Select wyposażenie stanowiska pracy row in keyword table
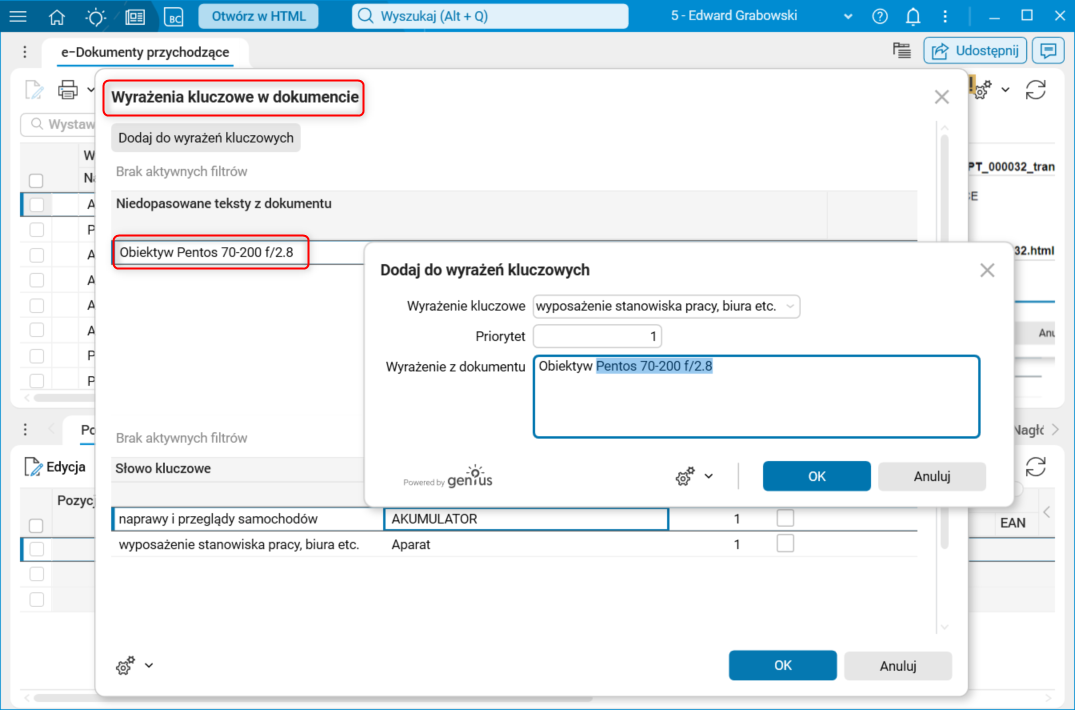Image resolution: width=1075 pixels, height=710 pixels. 514,545
